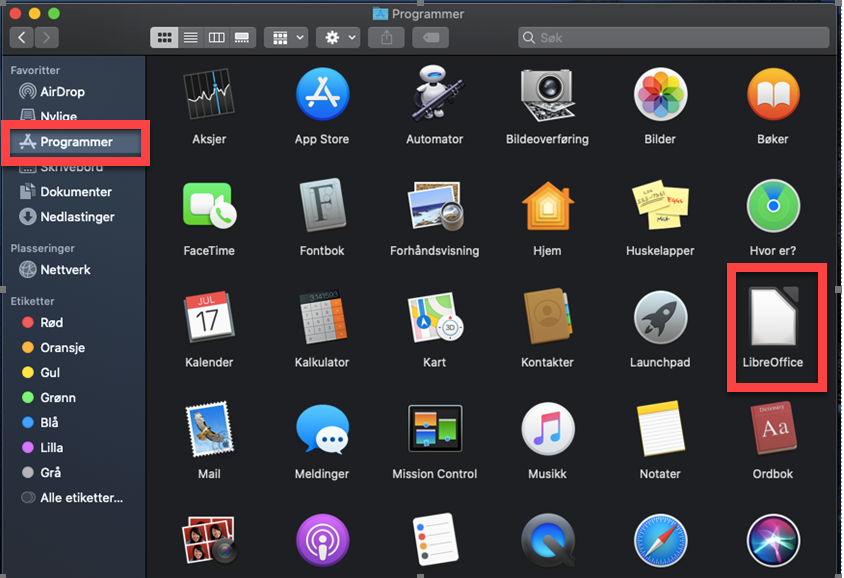
Task: Open Nedlastinger in the sidebar
Action: tap(77, 217)
